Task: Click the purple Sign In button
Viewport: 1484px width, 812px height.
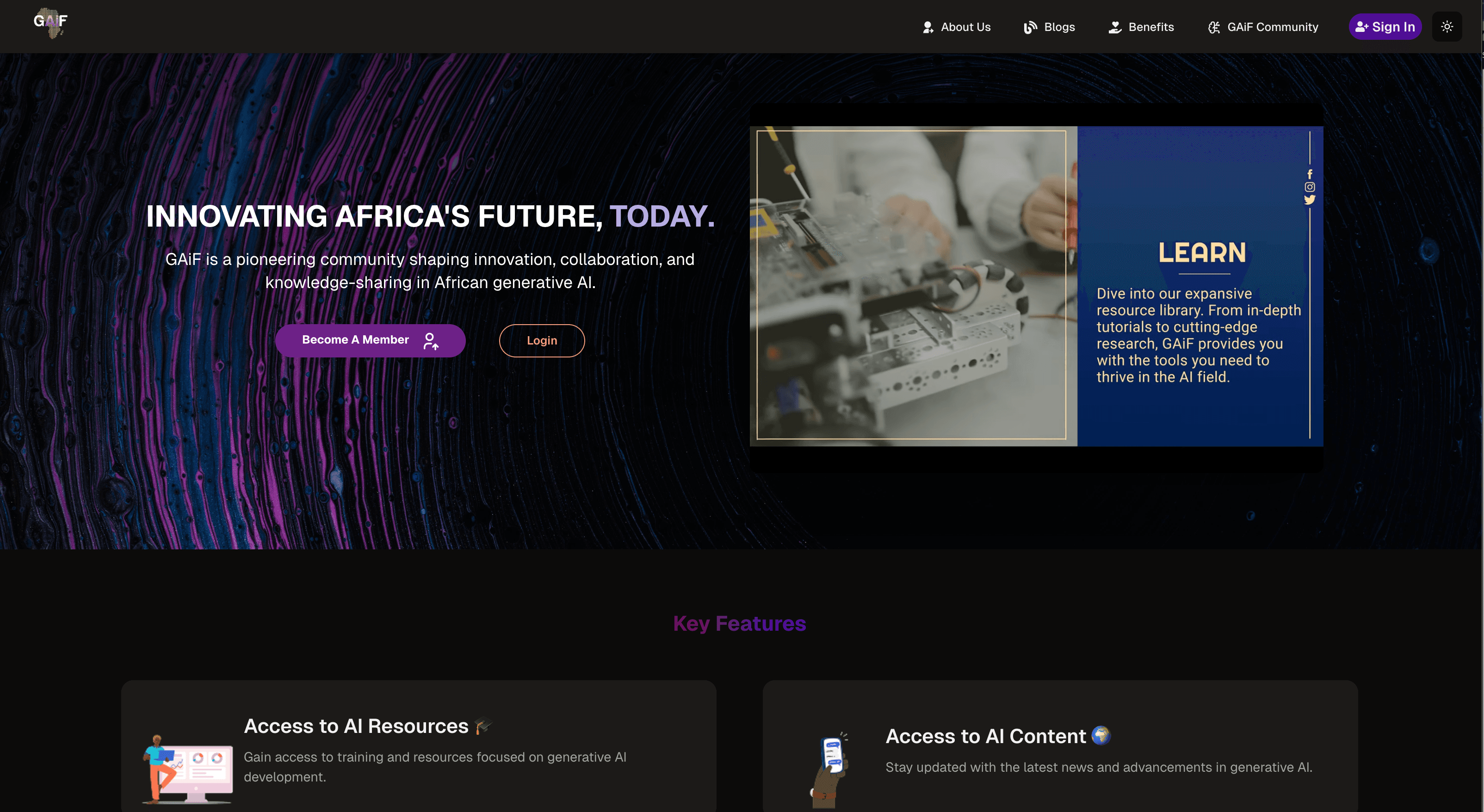Action: [1385, 26]
